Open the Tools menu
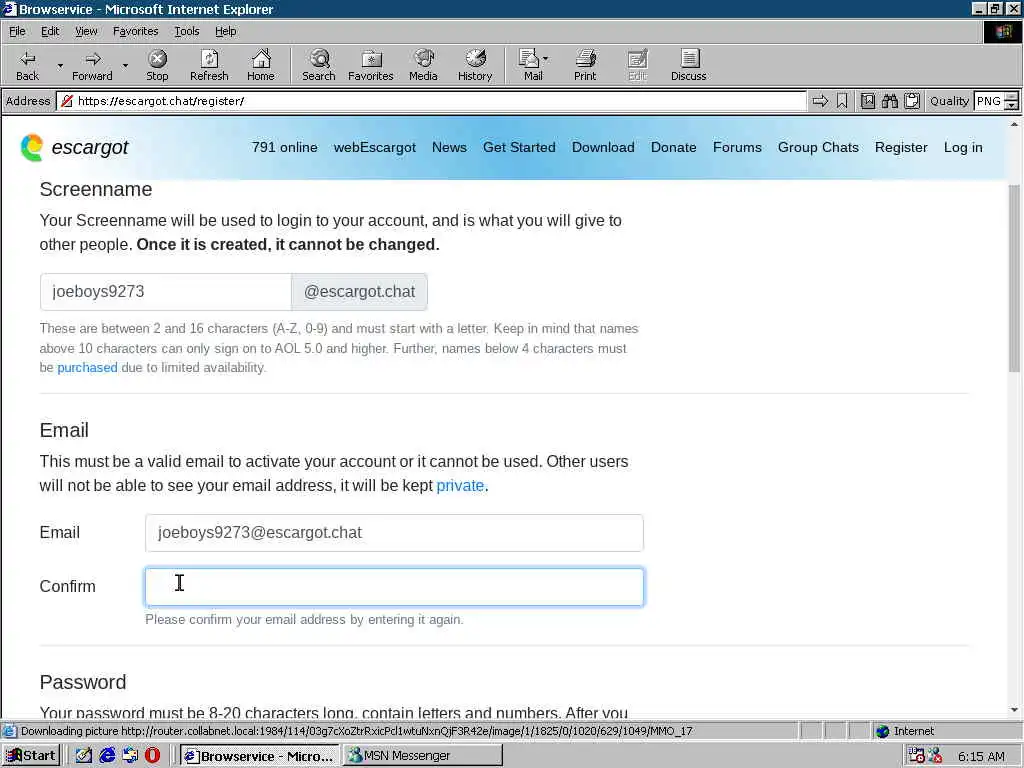This screenshot has height=768, width=1024. 186,31
